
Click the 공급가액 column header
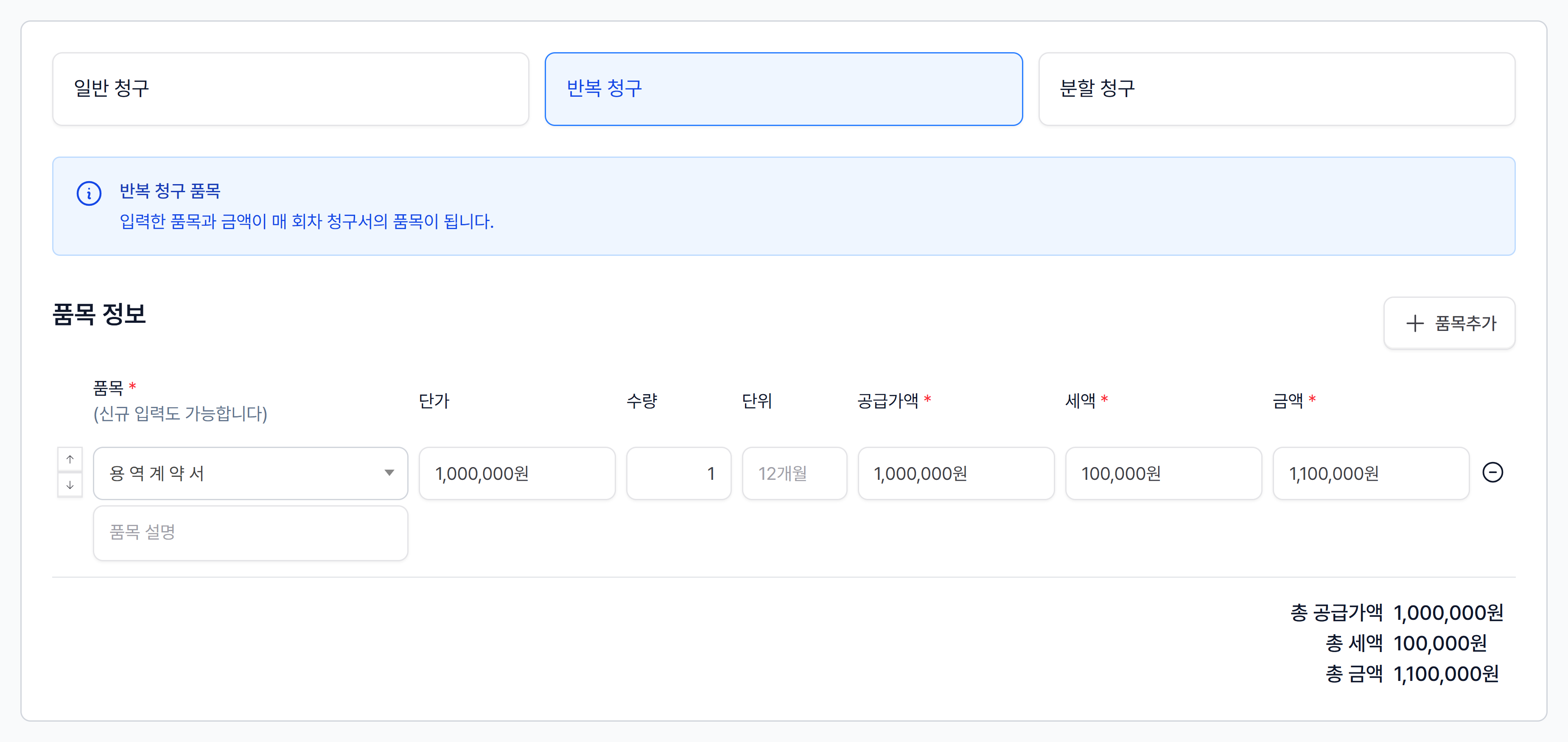click(x=888, y=400)
